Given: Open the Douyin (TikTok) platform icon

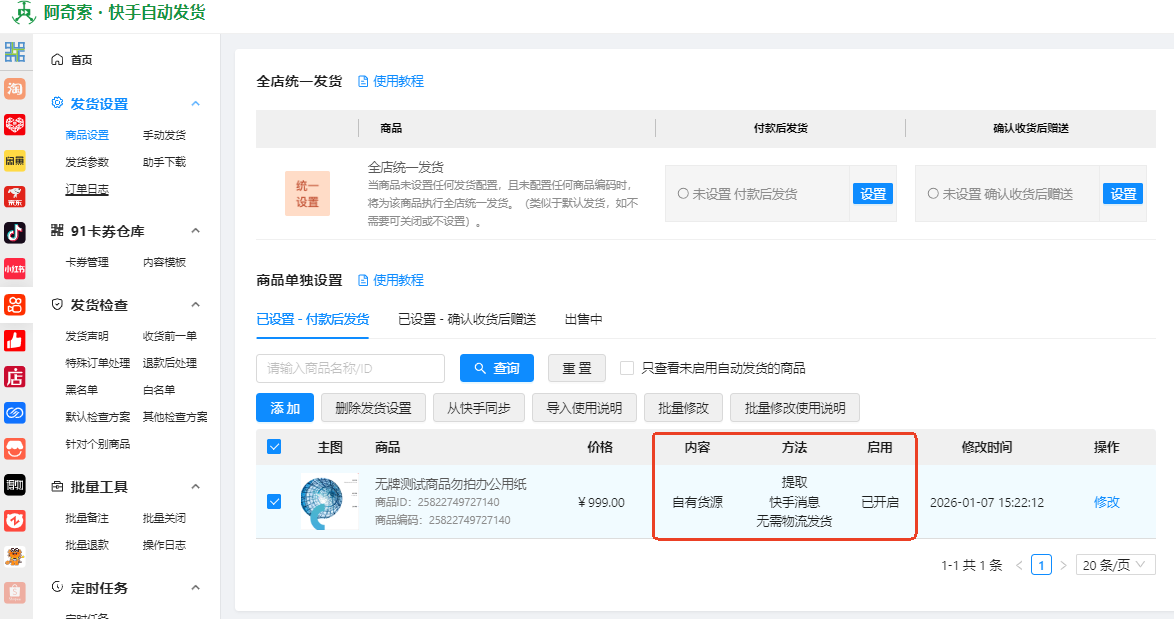Looking at the screenshot, I should coord(15,233).
